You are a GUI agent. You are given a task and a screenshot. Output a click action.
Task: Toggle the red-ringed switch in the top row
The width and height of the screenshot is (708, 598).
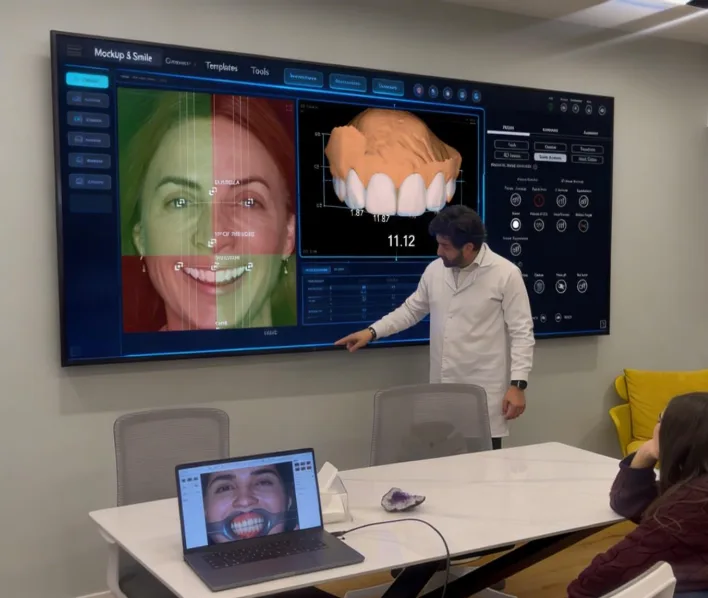pyautogui.click(x=538, y=200)
